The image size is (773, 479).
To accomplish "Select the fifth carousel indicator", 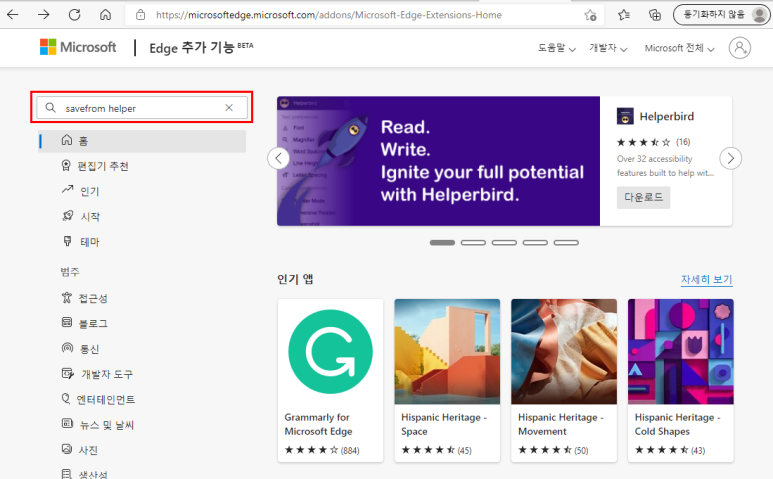I will point(566,242).
